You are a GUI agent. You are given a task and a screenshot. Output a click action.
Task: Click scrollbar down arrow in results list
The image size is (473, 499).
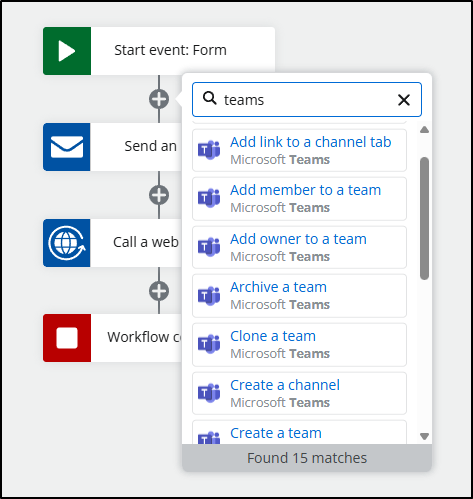[424, 436]
